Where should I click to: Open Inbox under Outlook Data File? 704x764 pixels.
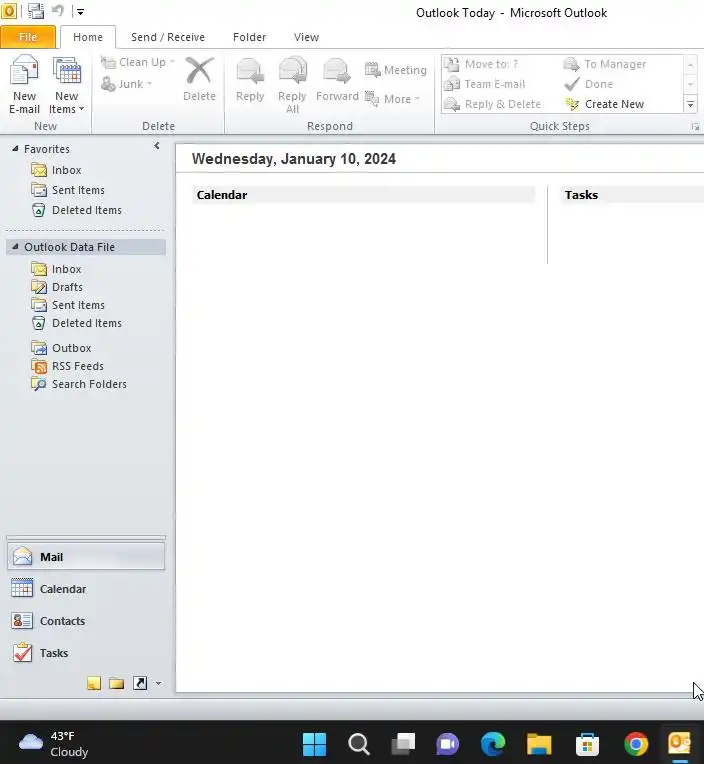click(56, 269)
